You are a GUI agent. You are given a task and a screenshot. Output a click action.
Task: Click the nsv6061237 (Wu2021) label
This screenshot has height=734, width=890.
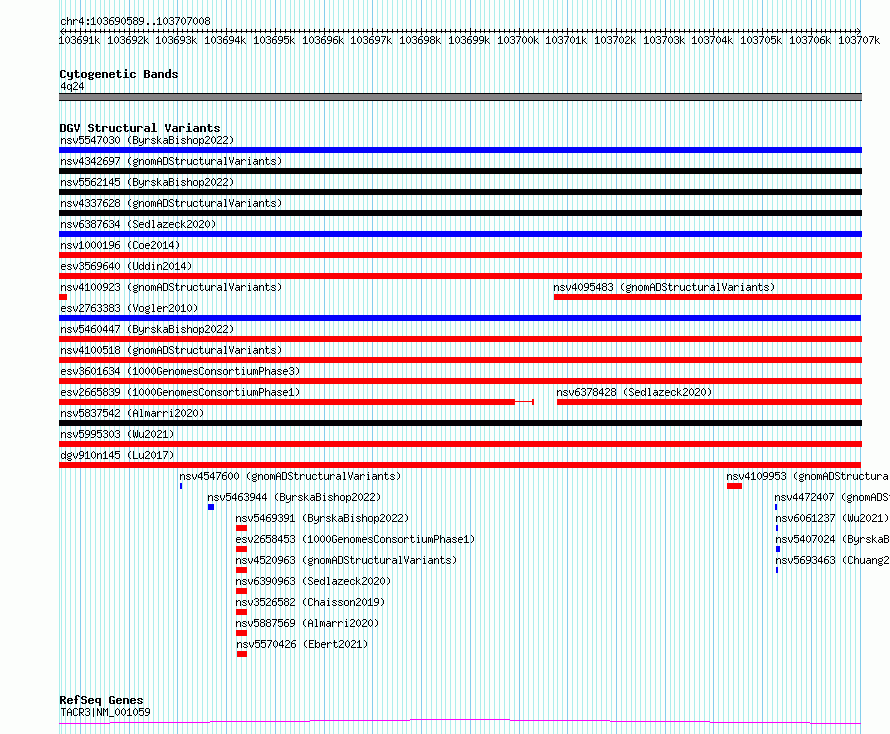(x=832, y=518)
